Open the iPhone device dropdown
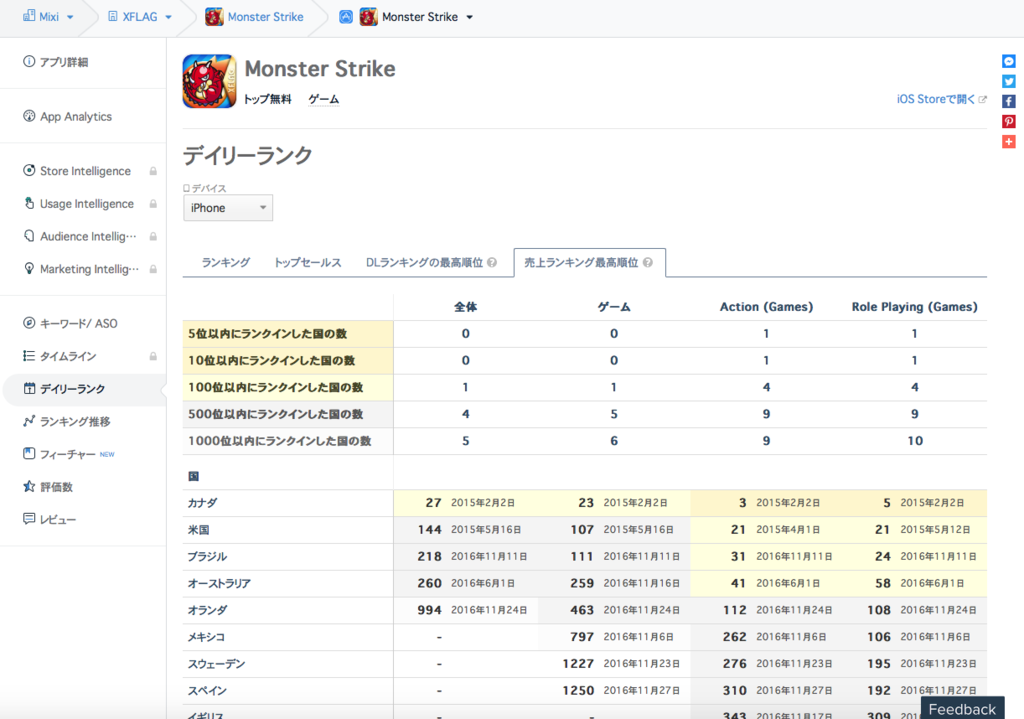 point(228,208)
